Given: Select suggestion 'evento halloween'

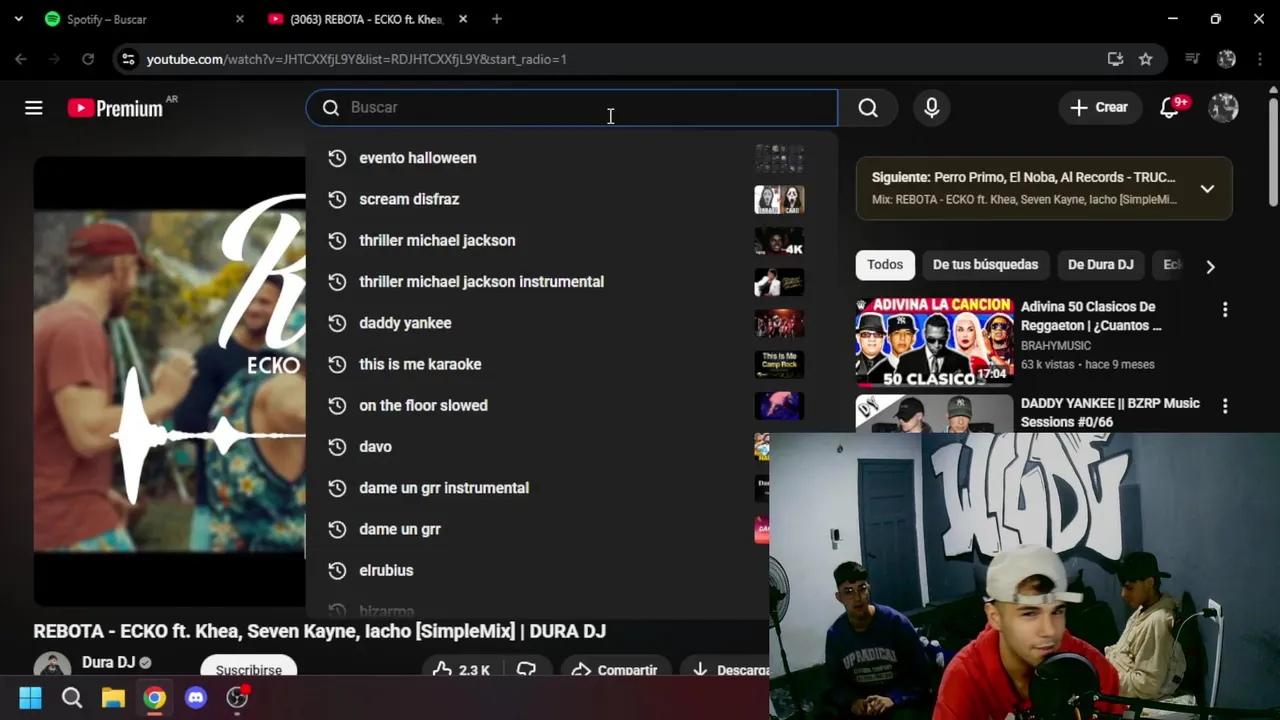Looking at the screenshot, I should click(x=570, y=158).
